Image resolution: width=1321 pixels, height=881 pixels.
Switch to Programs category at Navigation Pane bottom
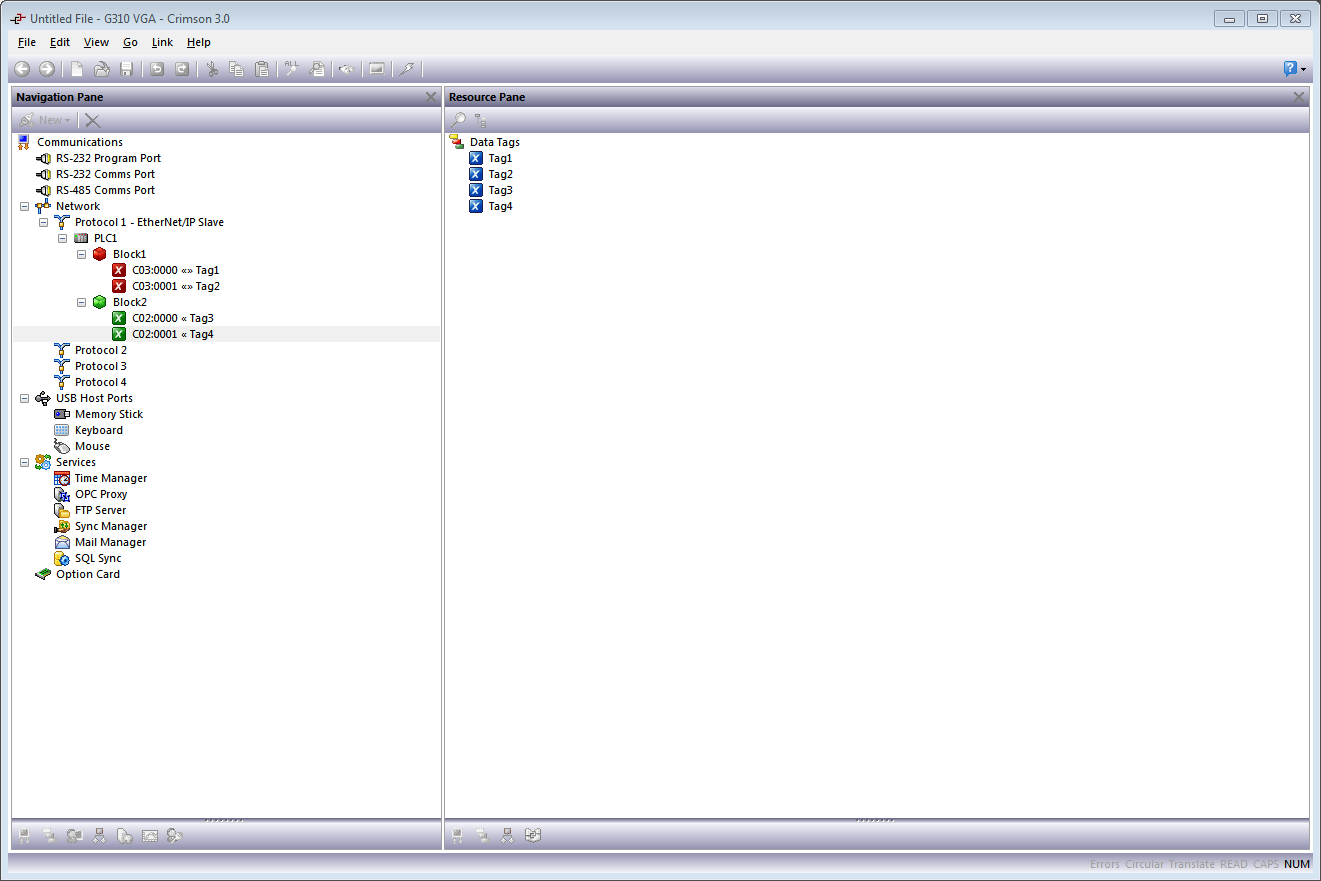pos(99,836)
